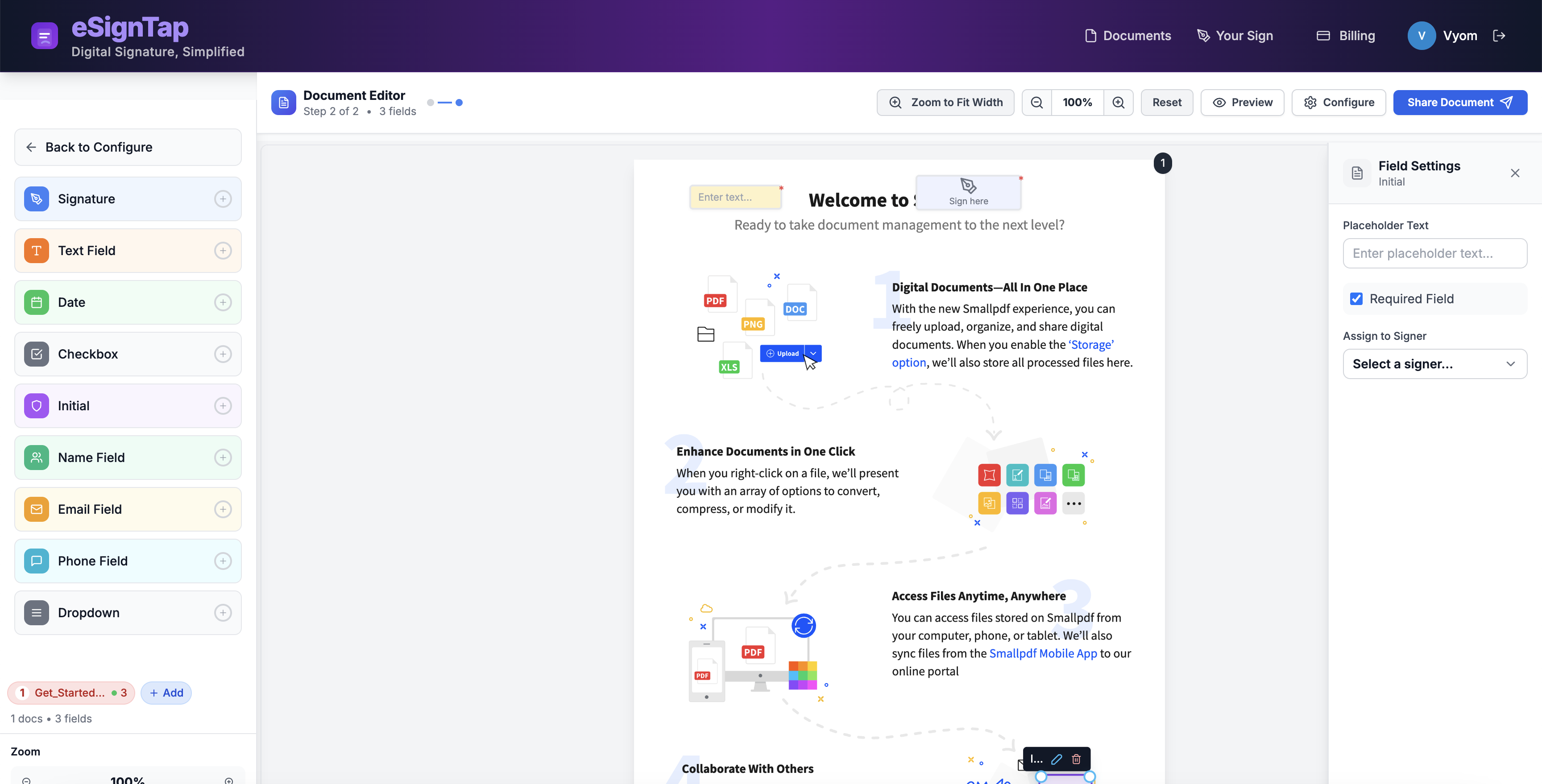Select the Checkbox field icon
This screenshot has width=1542, height=784.
(37, 354)
